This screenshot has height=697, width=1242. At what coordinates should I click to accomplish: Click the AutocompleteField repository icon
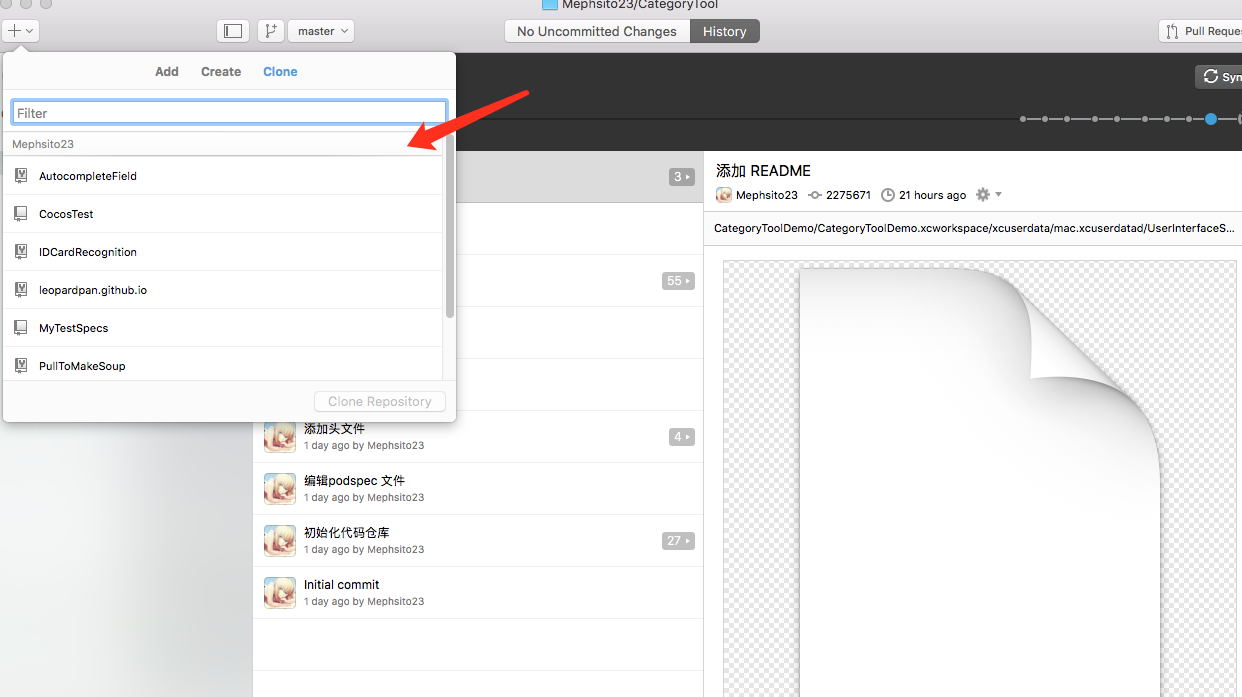[x=20, y=176]
